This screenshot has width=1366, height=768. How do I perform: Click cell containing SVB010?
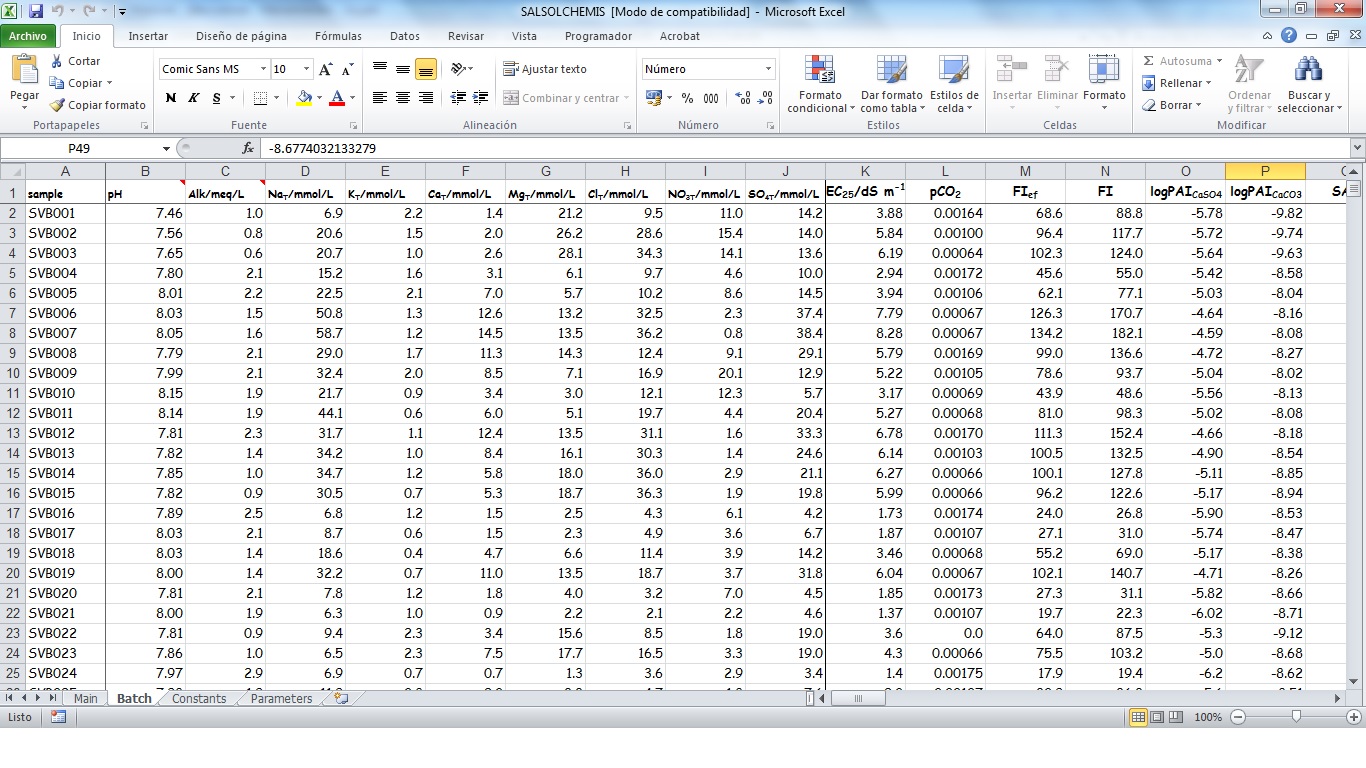65,393
